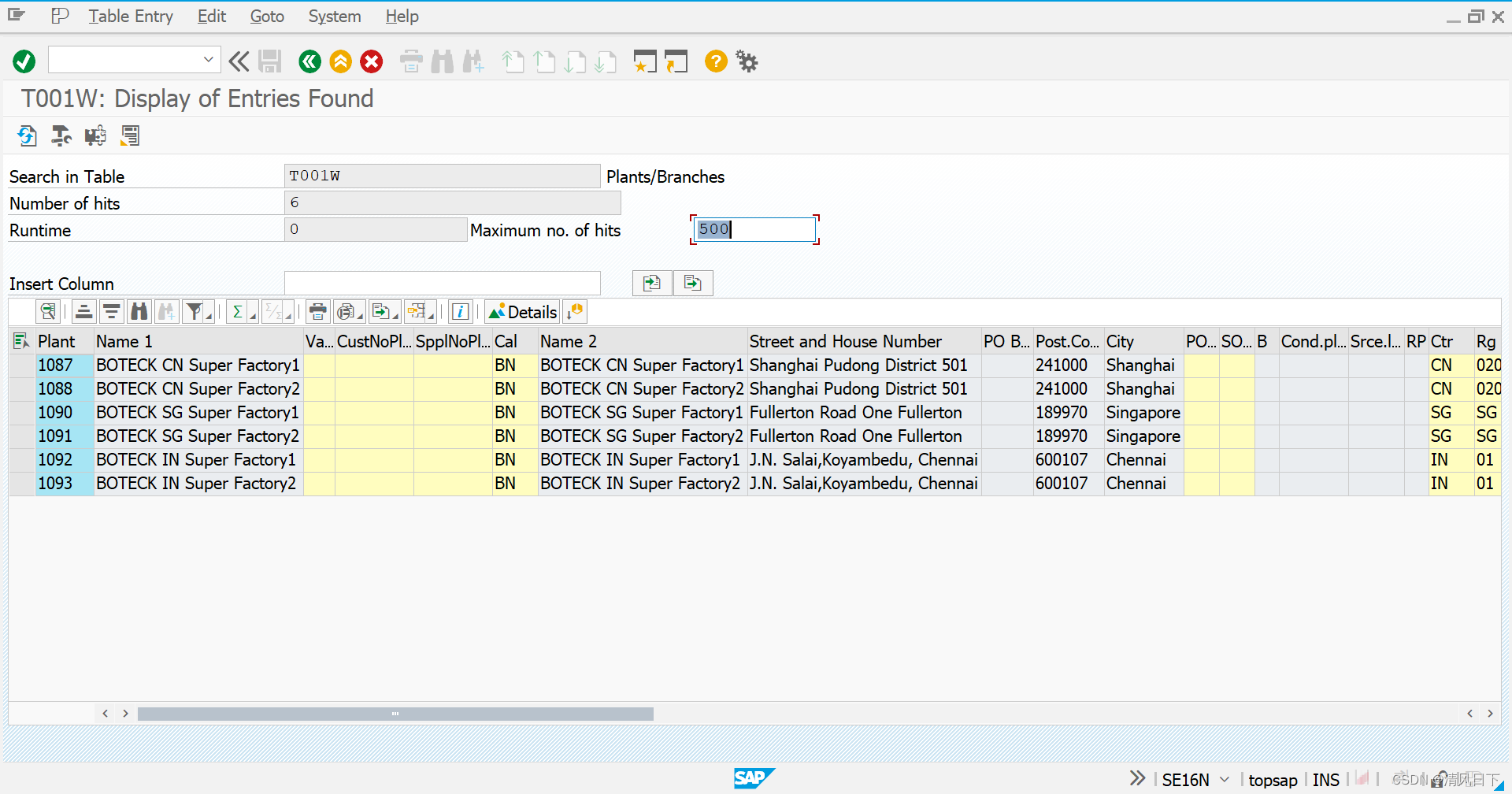The width and height of the screenshot is (1512, 794).
Task: Expand the status bar double-chevron
Action: pos(1137,778)
